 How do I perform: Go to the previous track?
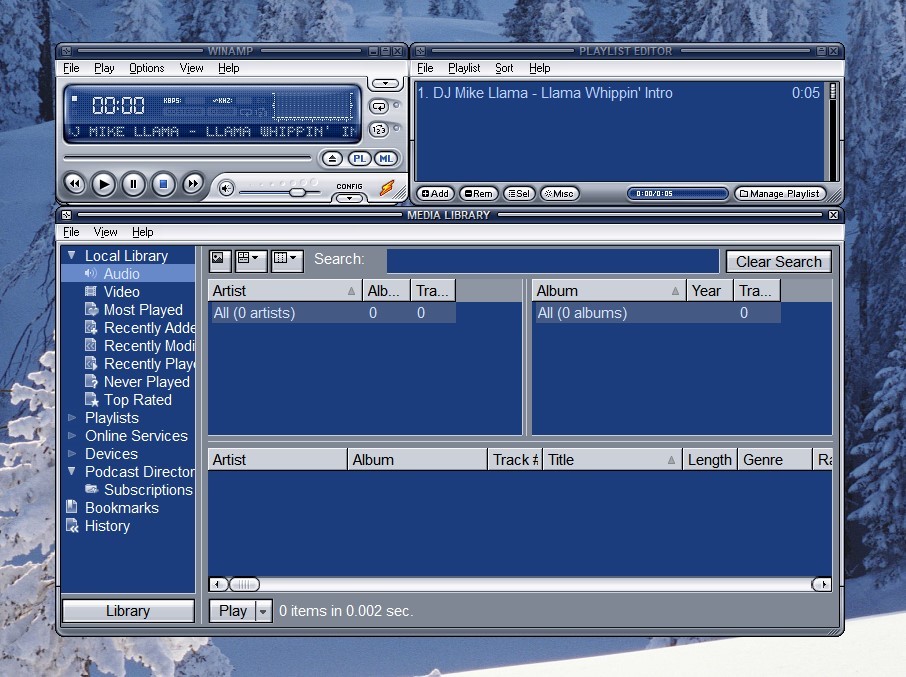[x=74, y=184]
